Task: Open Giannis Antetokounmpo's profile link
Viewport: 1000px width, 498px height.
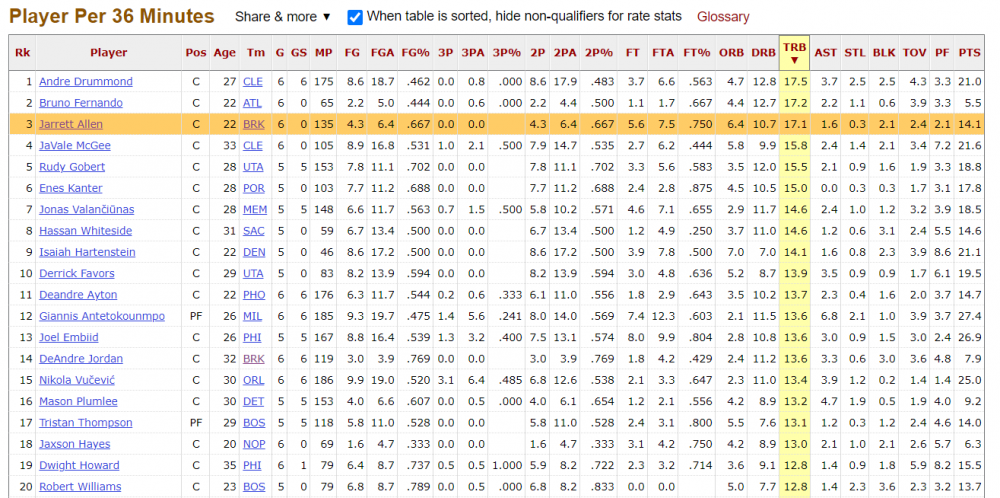Action: click(x=101, y=316)
